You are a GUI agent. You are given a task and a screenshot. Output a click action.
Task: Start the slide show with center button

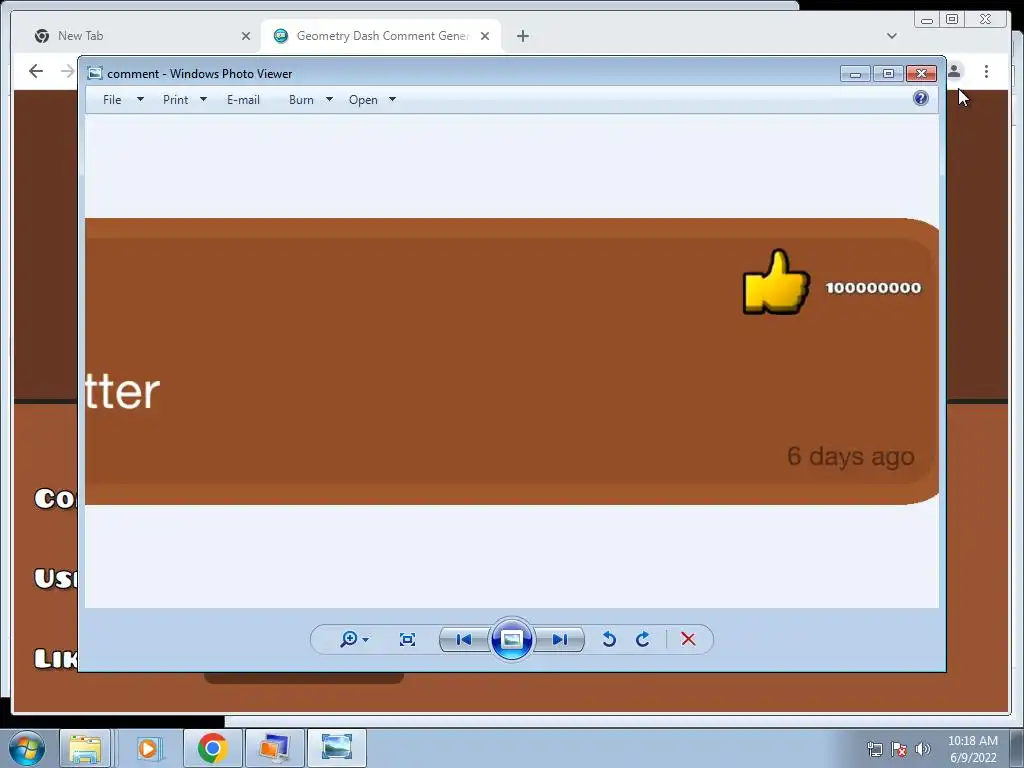[511, 639]
